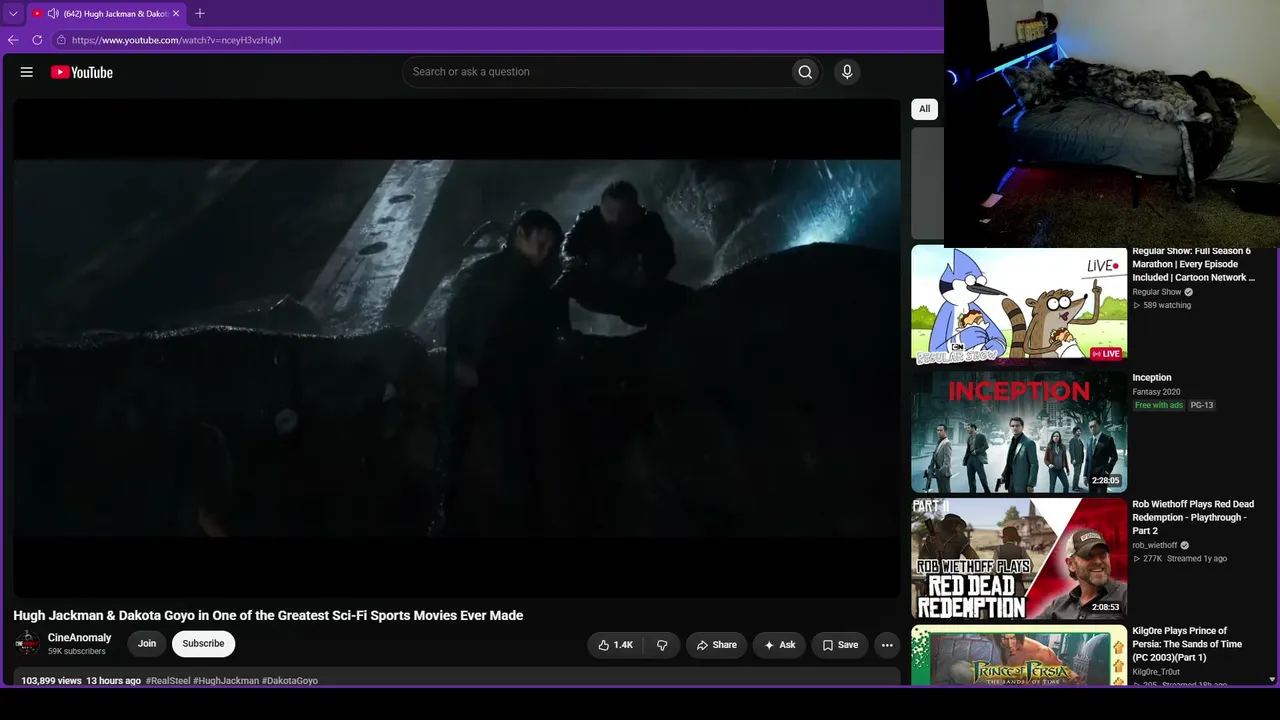This screenshot has width=1280, height=720.
Task: Open the #RealSteel hashtag
Action: click(168, 681)
